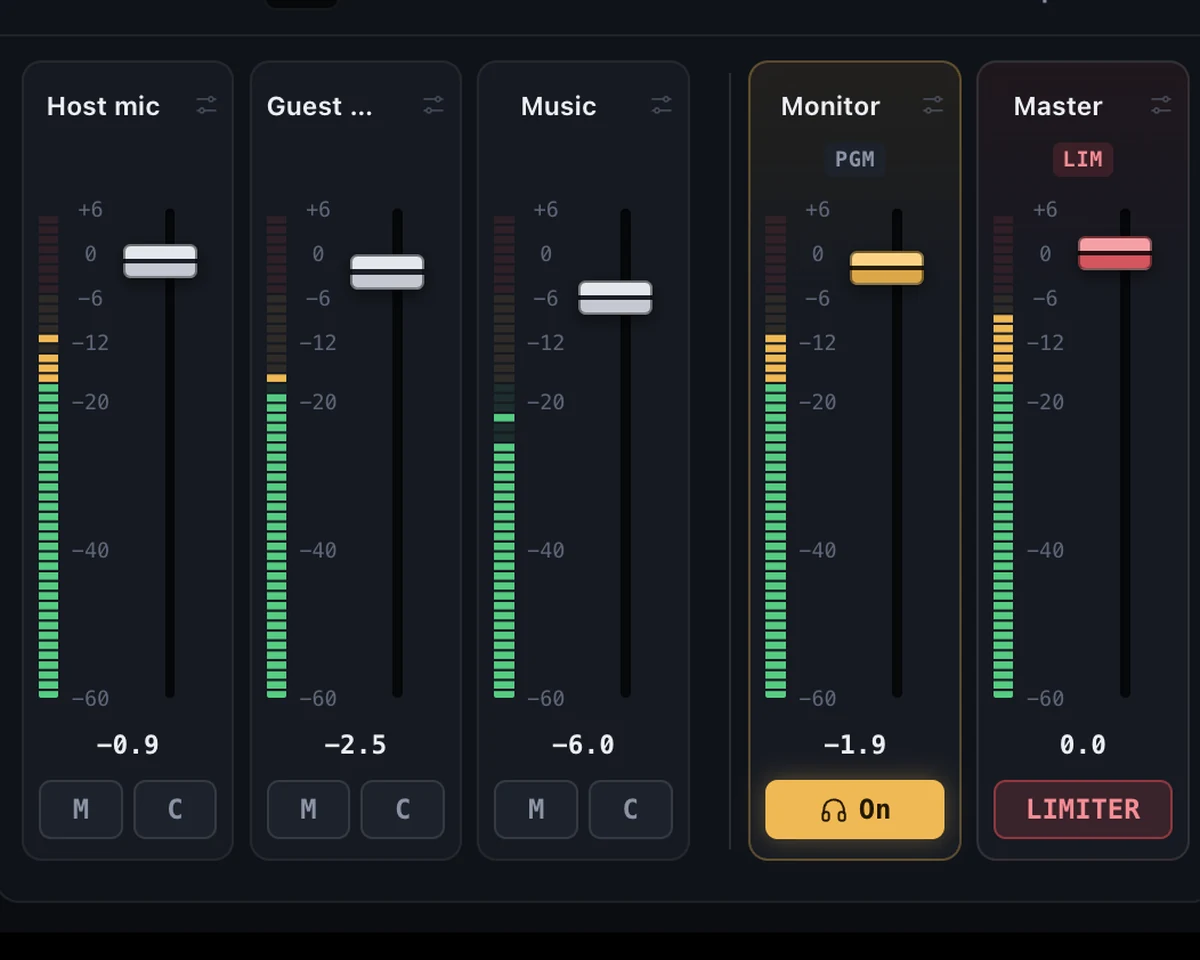Select Music level value -6.0

coord(583,745)
